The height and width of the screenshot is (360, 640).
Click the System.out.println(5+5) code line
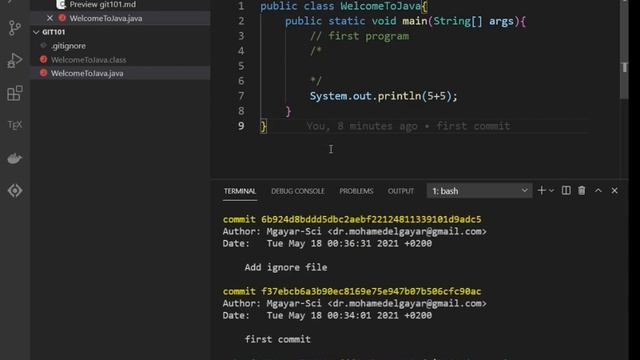383,96
